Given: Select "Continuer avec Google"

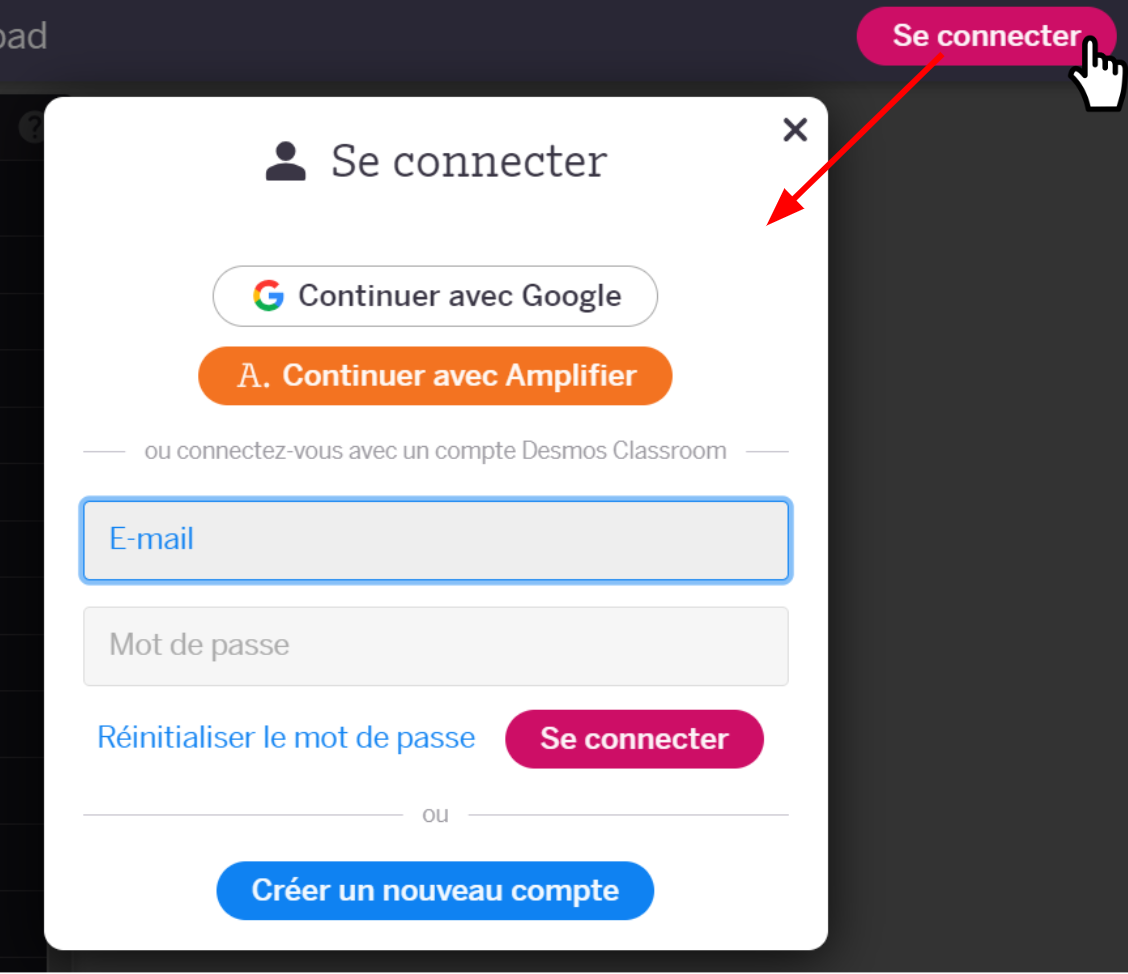Looking at the screenshot, I should click(435, 296).
